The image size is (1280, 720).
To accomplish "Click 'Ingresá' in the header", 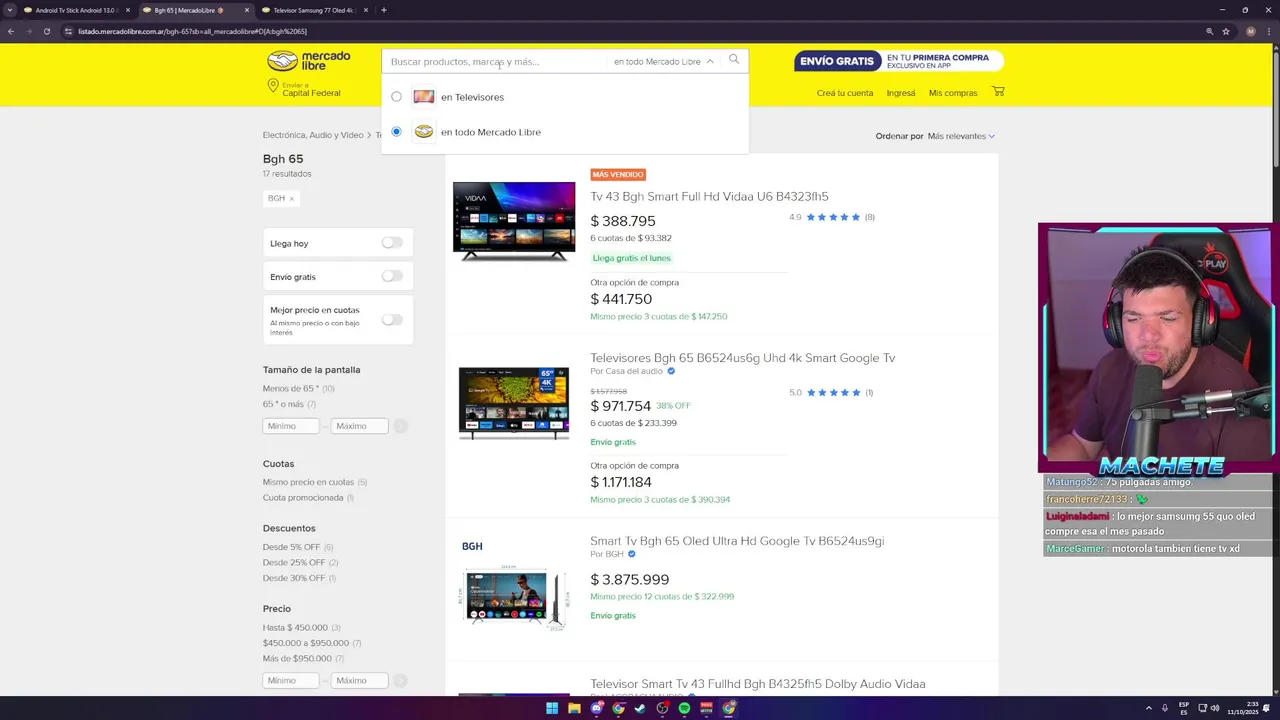I will point(901,93).
